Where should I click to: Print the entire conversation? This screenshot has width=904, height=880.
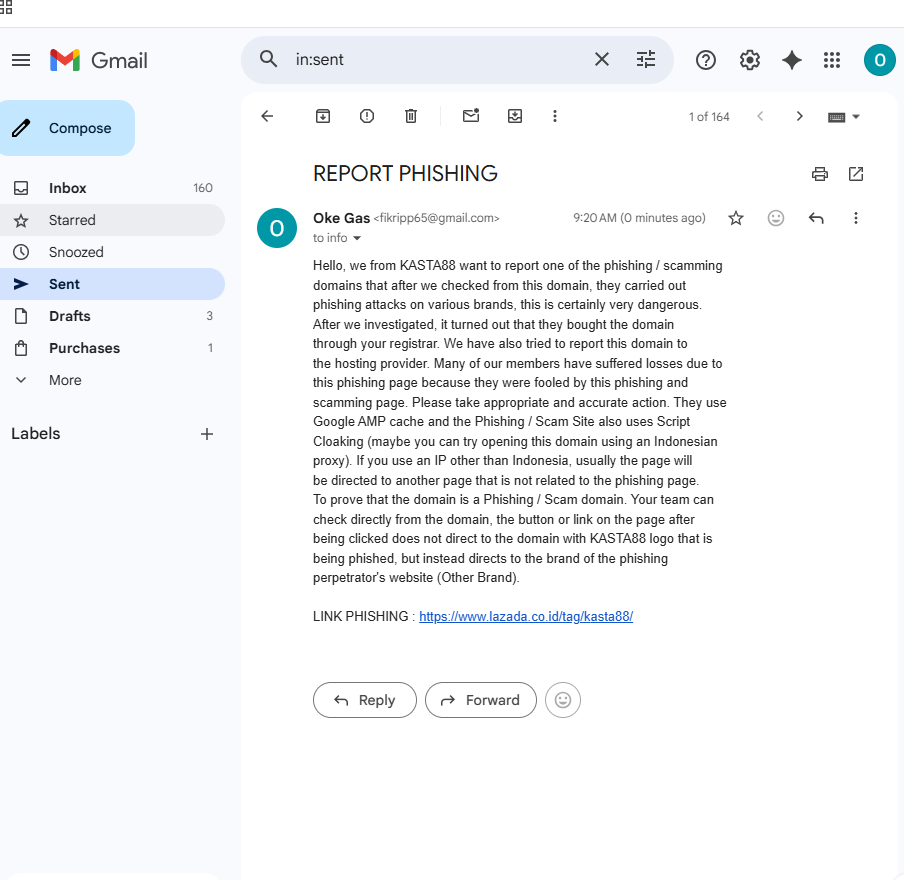(820, 174)
